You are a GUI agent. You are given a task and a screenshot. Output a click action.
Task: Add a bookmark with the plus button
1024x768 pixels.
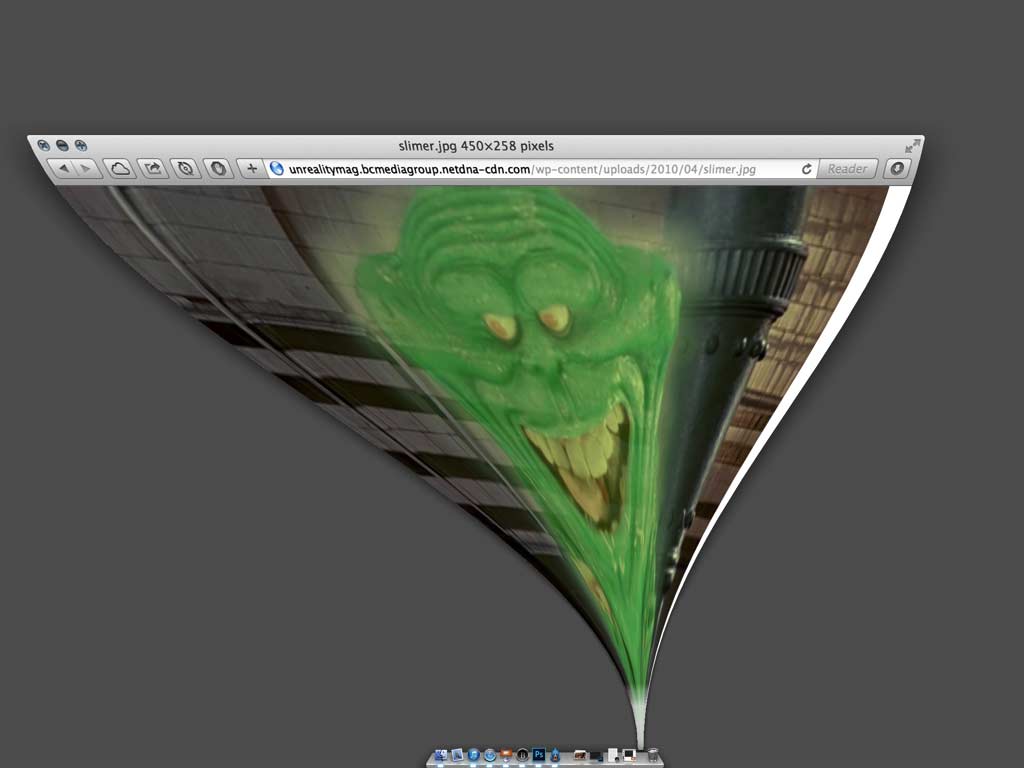coord(251,169)
